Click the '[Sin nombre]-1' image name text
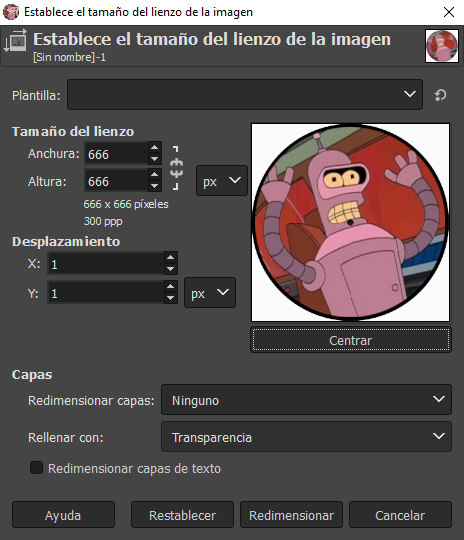 coord(69,57)
